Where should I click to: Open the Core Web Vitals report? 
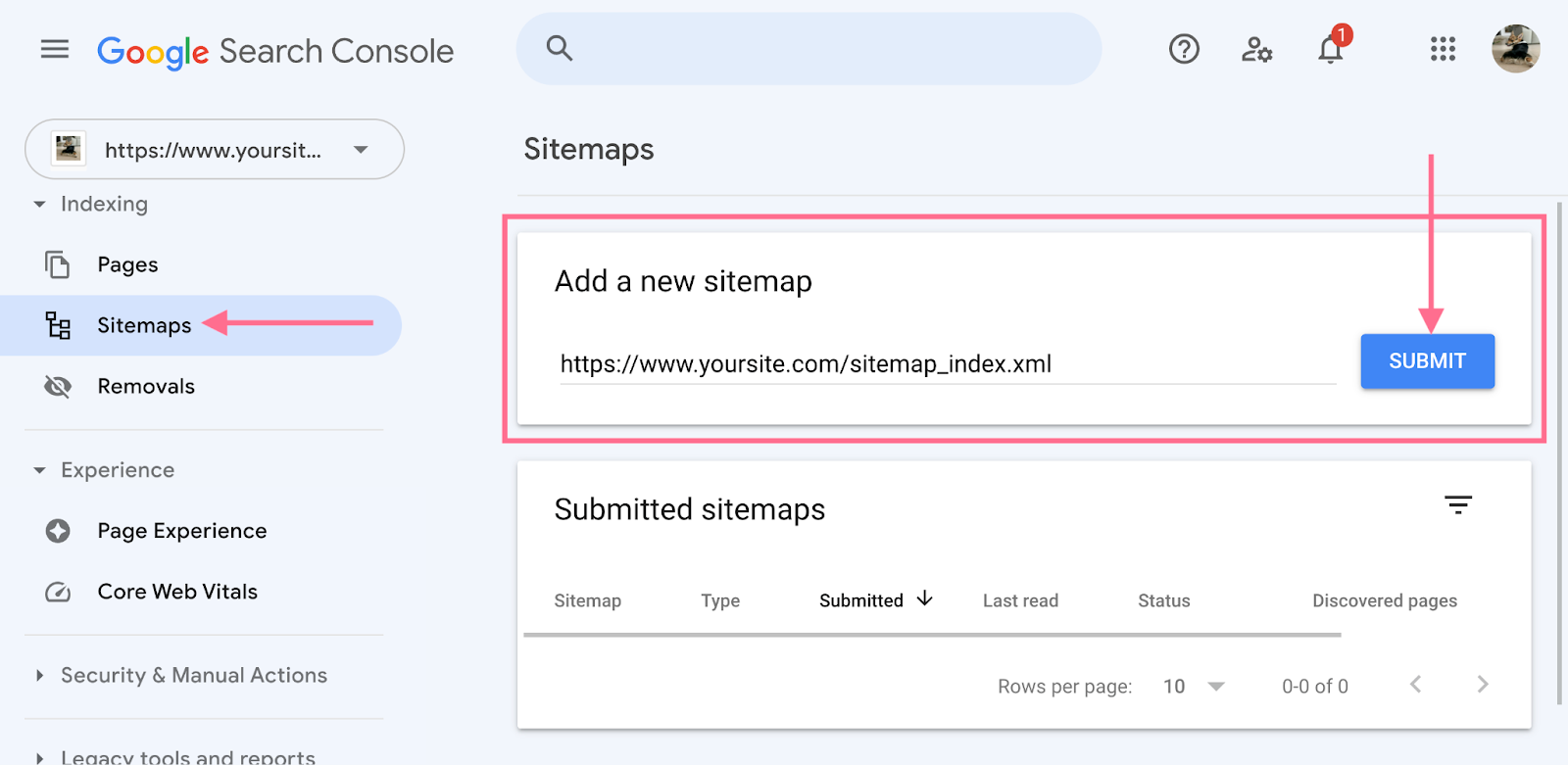click(x=177, y=592)
